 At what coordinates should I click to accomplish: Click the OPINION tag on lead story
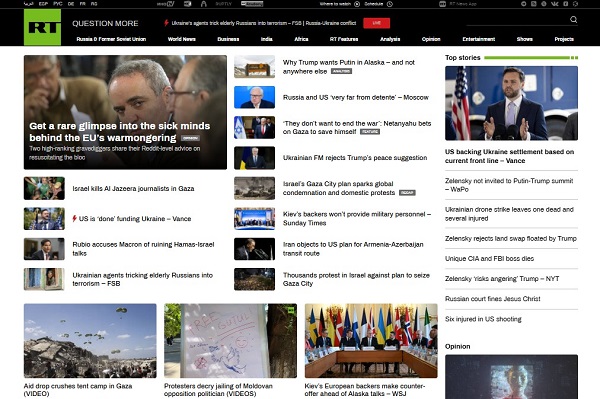190,138
